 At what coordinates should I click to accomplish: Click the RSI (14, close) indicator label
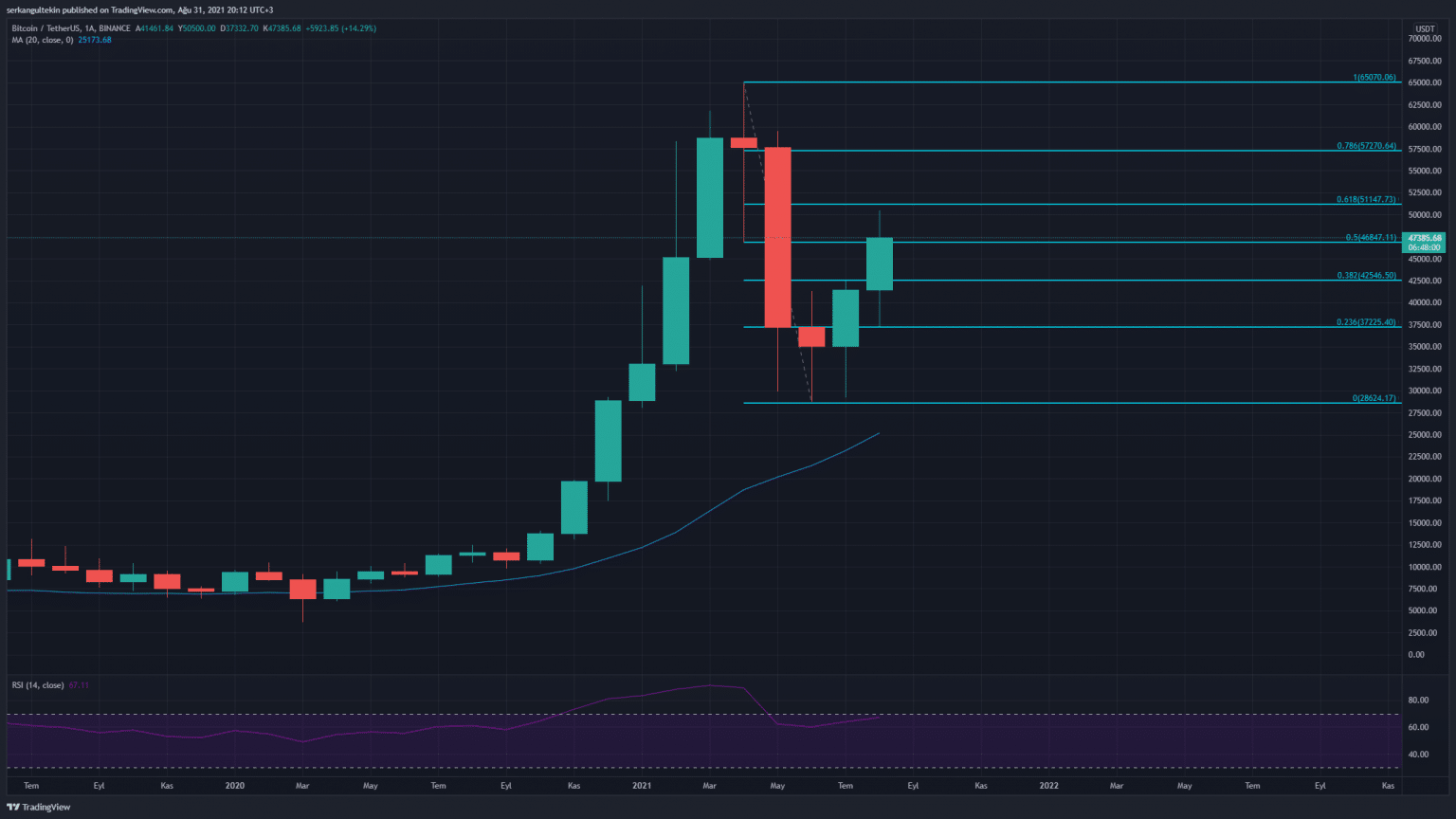(38, 685)
